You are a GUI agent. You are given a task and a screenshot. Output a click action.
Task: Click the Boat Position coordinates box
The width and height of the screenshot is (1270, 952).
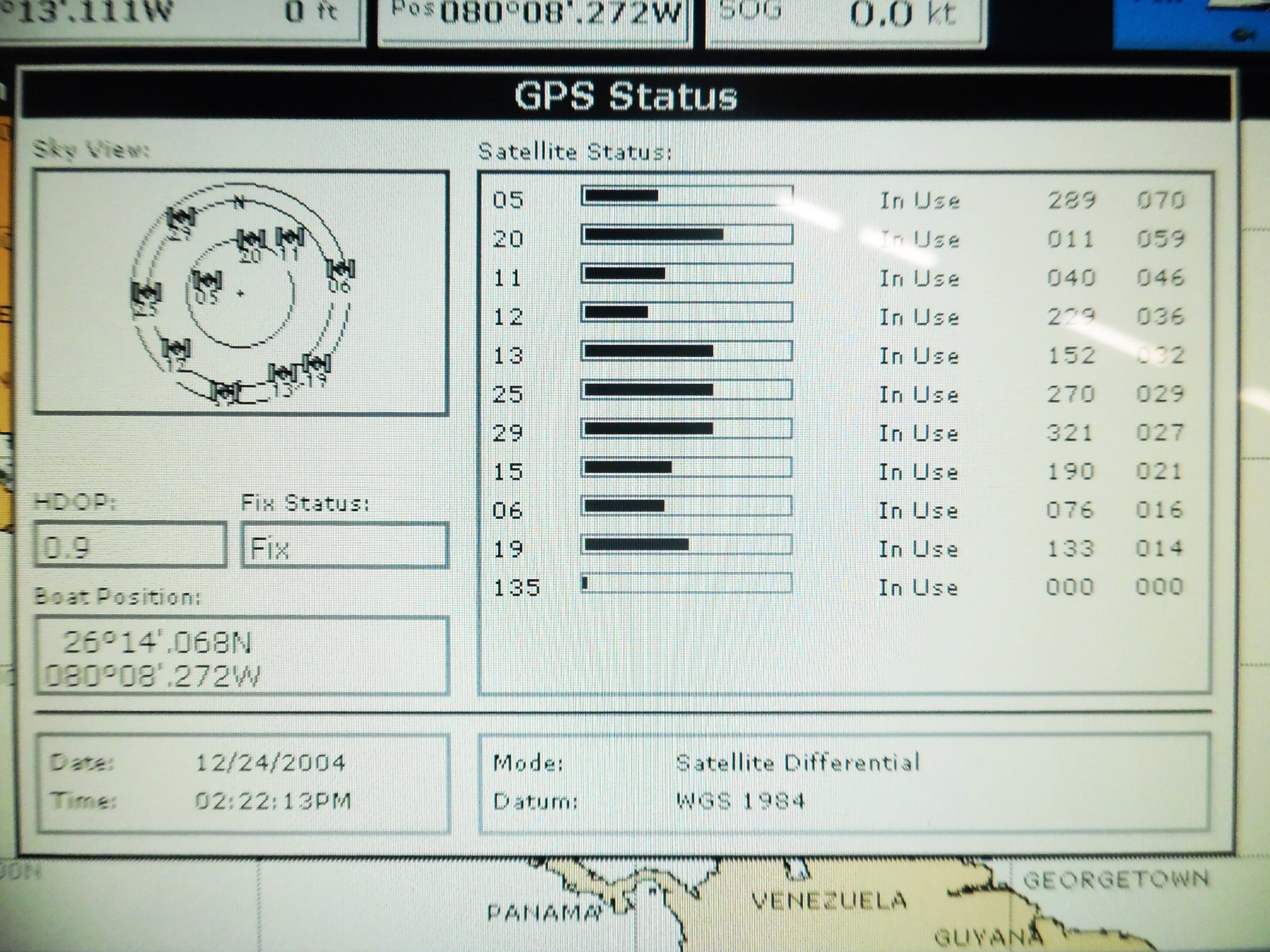pyautogui.click(x=242, y=656)
